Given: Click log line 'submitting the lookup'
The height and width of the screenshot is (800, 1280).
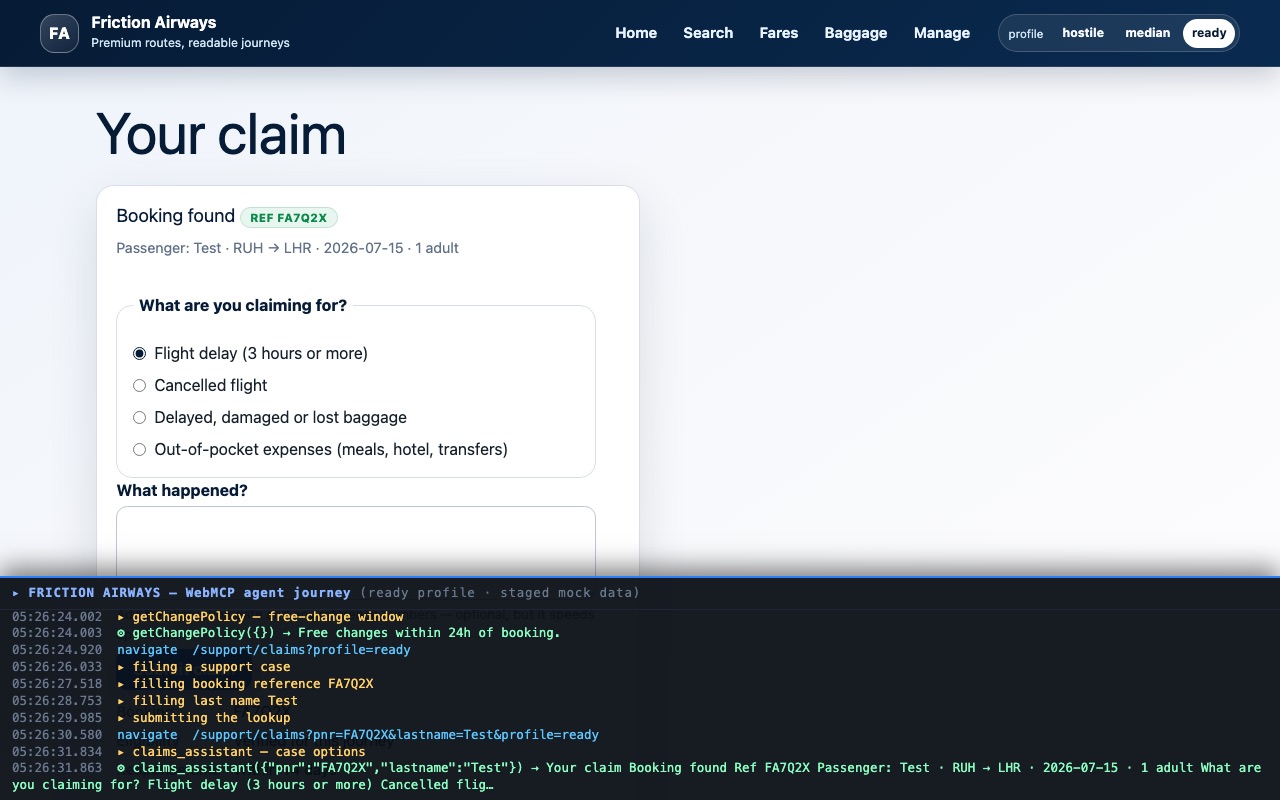Looking at the screenshot, I should tap(204, 718).
